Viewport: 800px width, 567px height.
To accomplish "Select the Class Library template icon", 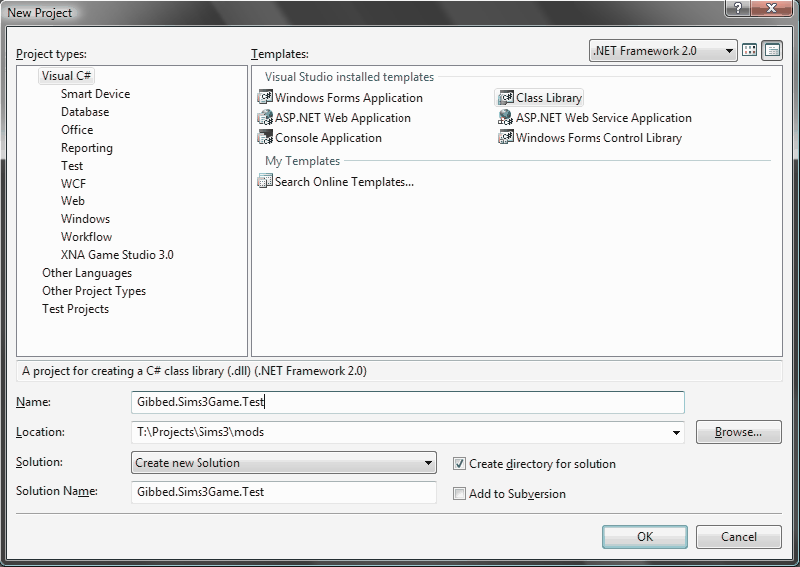I will (506, 98).
